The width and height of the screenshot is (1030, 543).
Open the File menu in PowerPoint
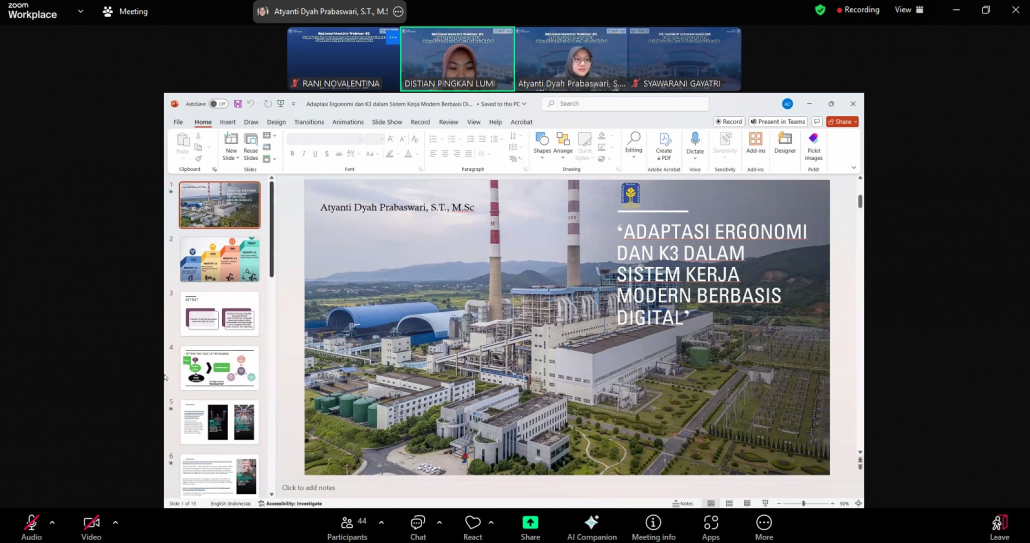178,122
